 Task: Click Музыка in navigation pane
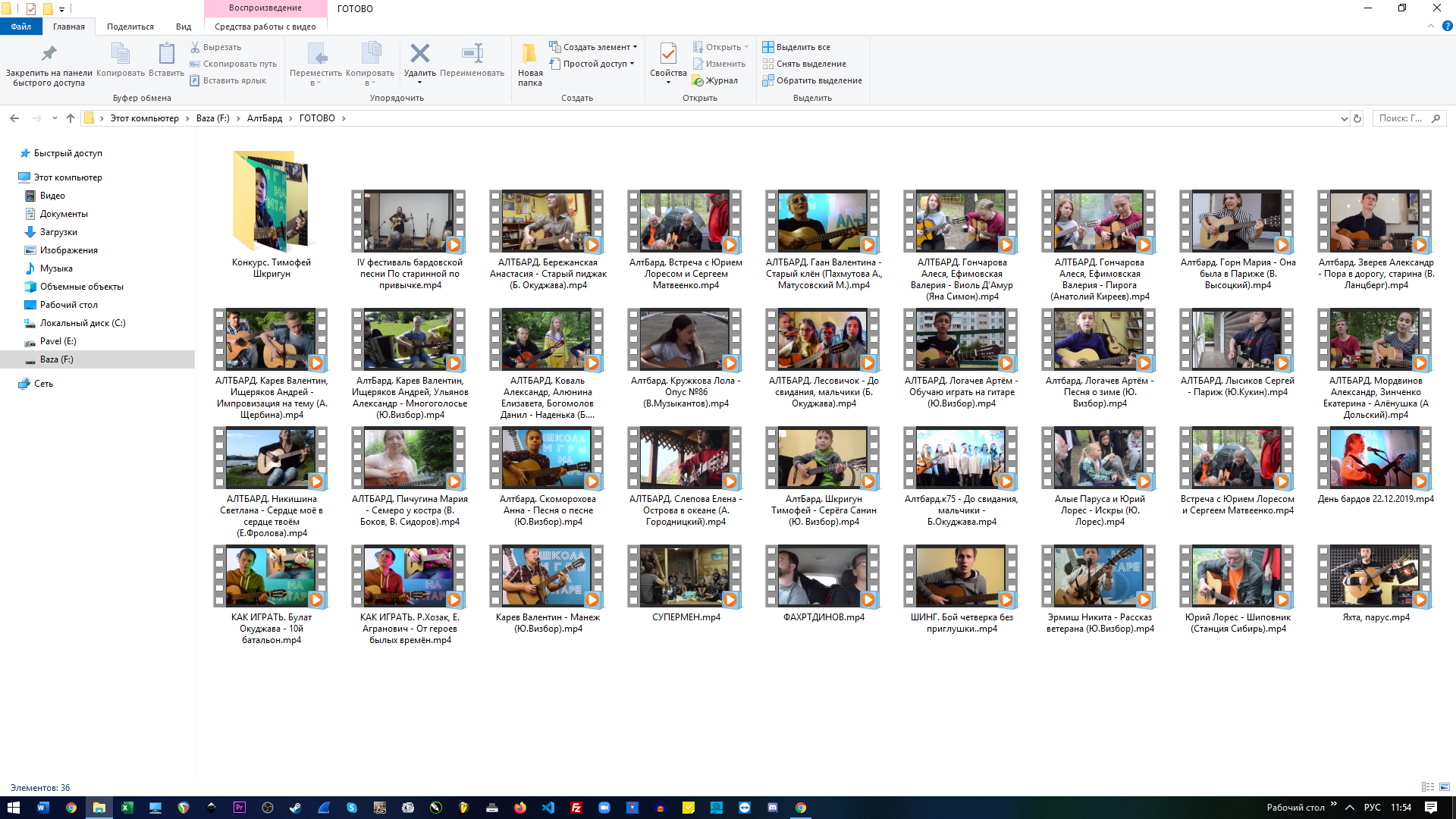[56, 268]
